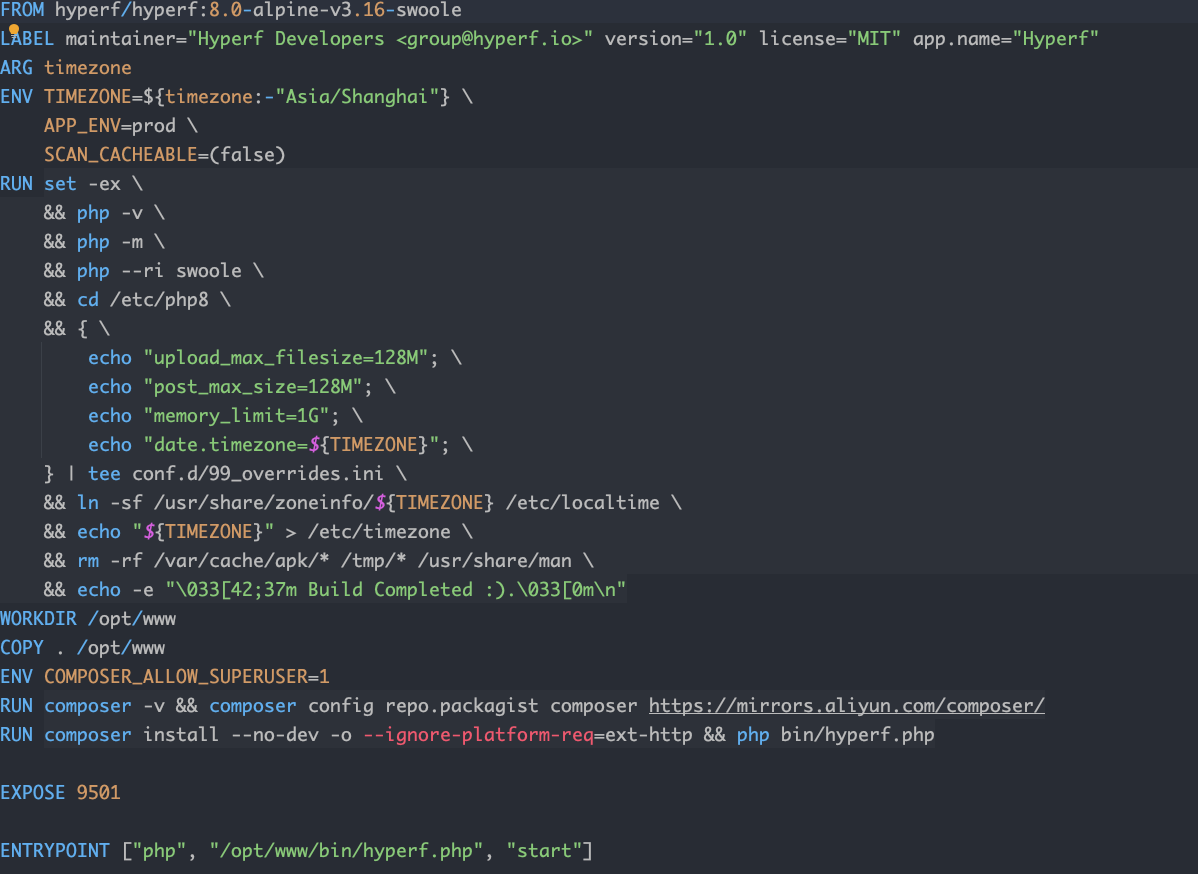Click the 'EXPOSE 9501' line
The width and height of the screenshot is (1198, 874).
(60, 793)
